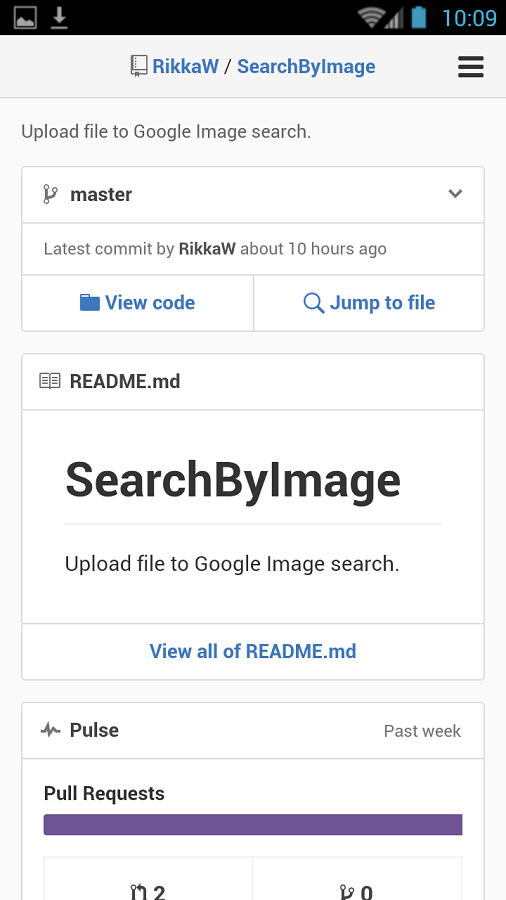
Task: Tap the Pulse activity icon
Action: [x=50, y=730]
